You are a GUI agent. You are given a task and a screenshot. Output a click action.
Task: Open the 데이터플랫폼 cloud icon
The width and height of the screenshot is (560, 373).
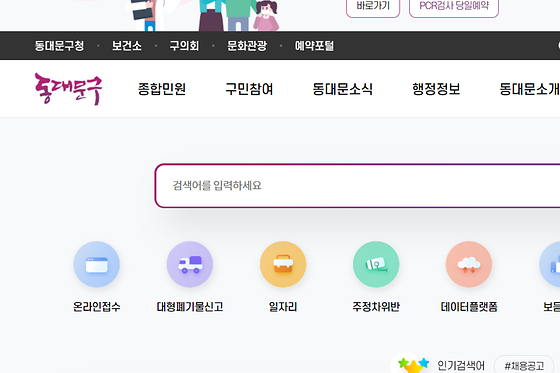[469, 264]
